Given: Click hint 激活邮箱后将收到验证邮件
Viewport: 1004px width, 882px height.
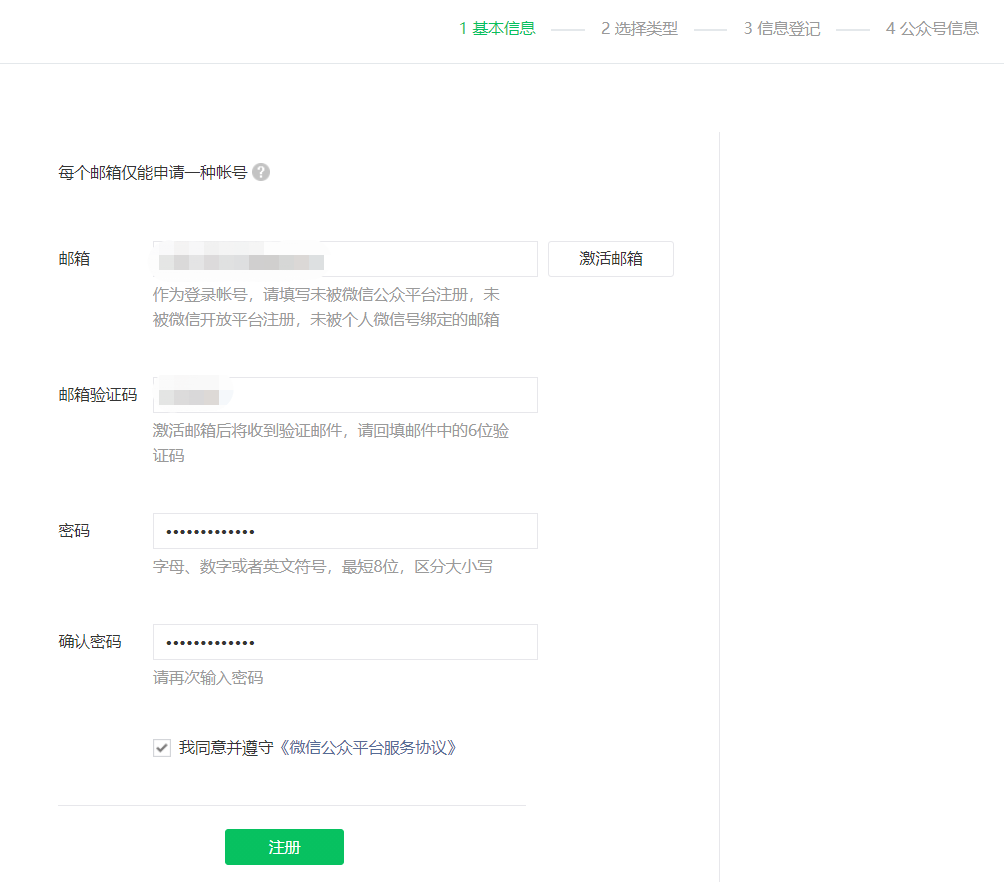Looking at the screenshot, I should point(247,431).
